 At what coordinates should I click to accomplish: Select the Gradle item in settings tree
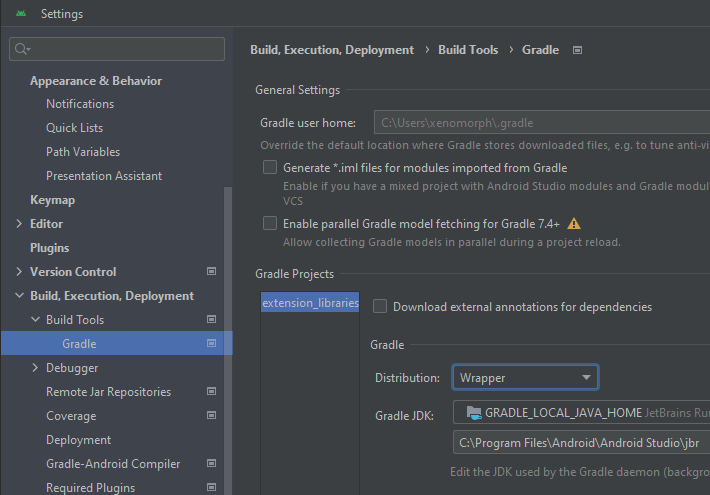(117, 343)
